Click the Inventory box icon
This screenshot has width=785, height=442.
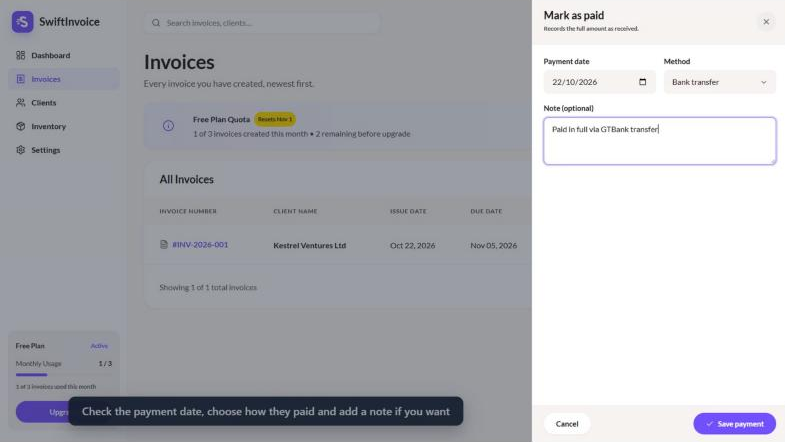point(21,126)
